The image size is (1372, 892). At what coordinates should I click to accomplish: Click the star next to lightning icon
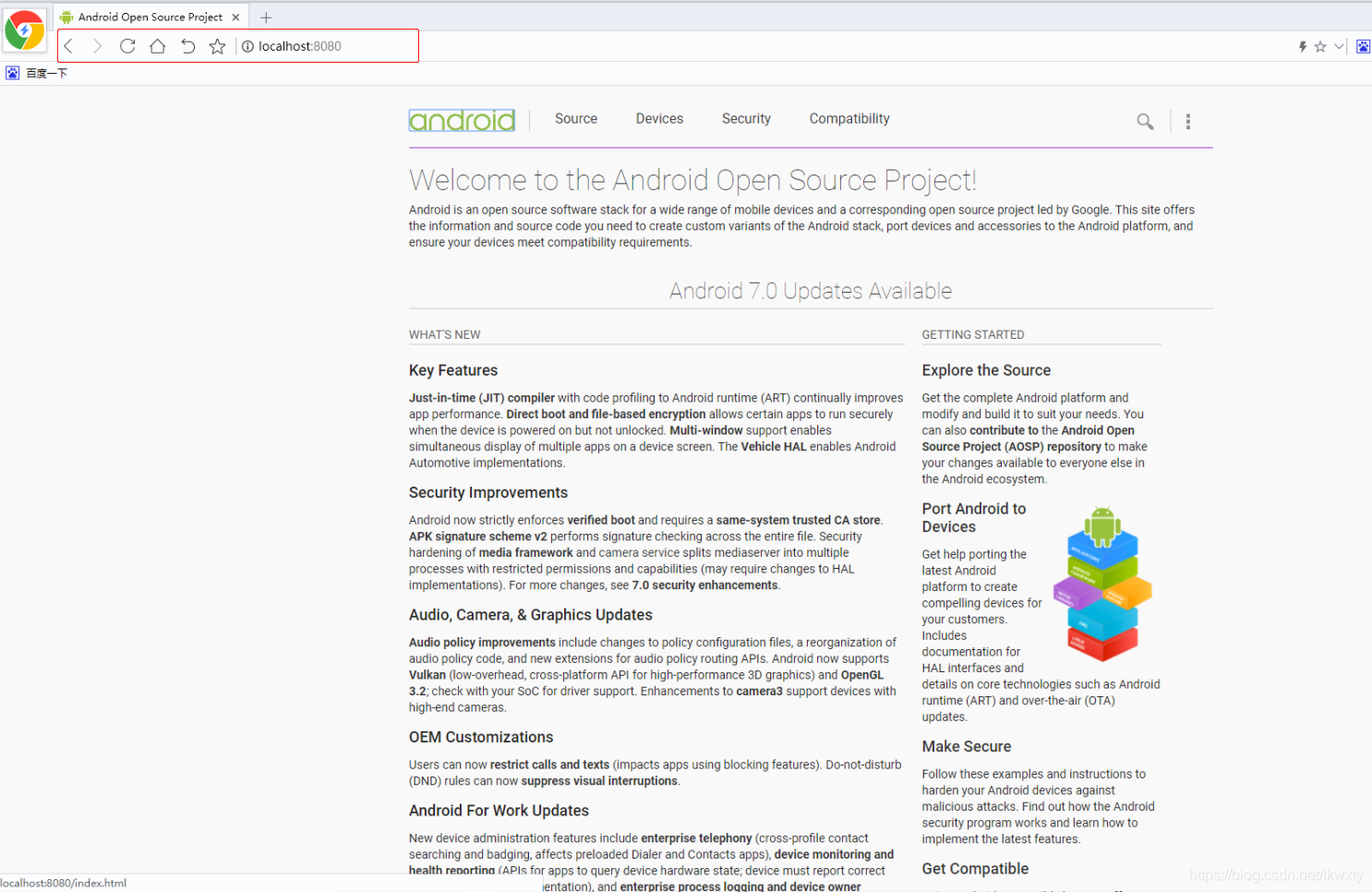1320,46
